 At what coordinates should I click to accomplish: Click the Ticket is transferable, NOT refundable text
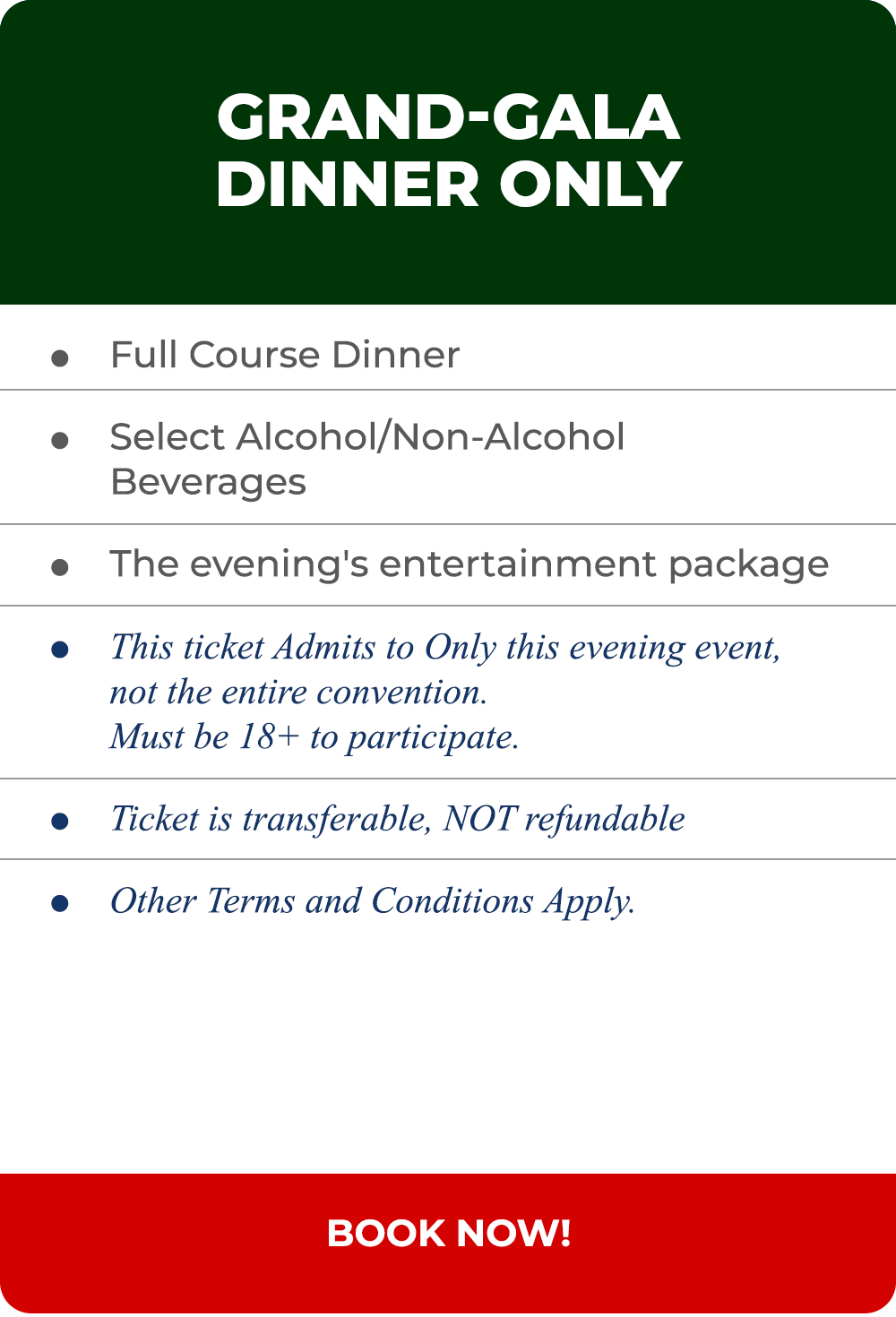coord(397,819)
